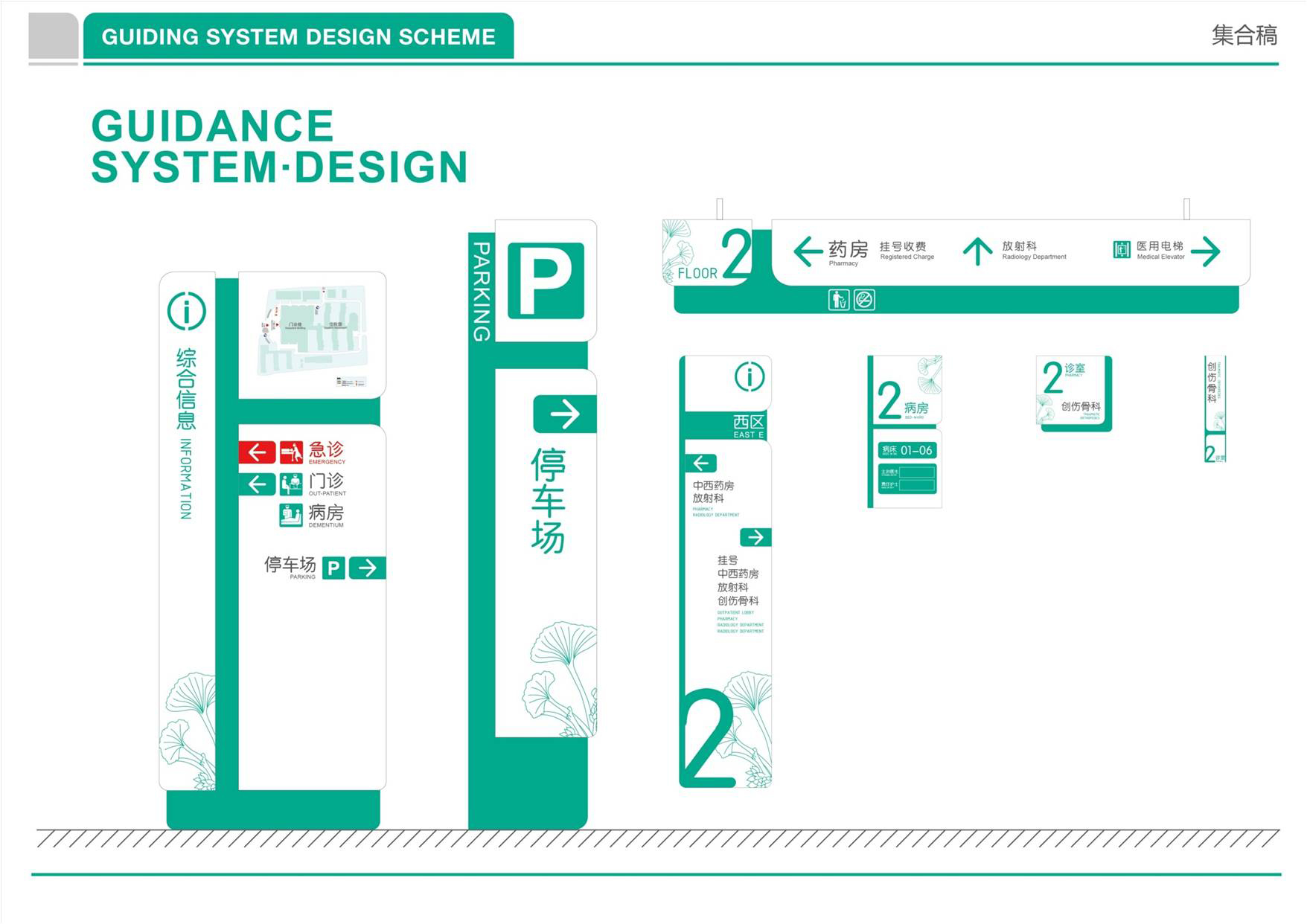Click the red emergency left arrow
The height and width of the screenshot is (924, 1307).
click(257, 452)
